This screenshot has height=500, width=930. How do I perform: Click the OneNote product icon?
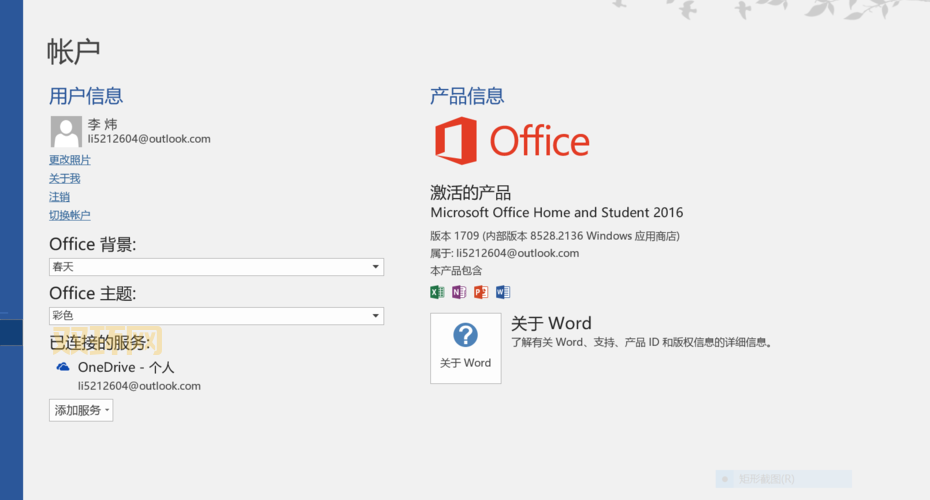coord(459,292)
